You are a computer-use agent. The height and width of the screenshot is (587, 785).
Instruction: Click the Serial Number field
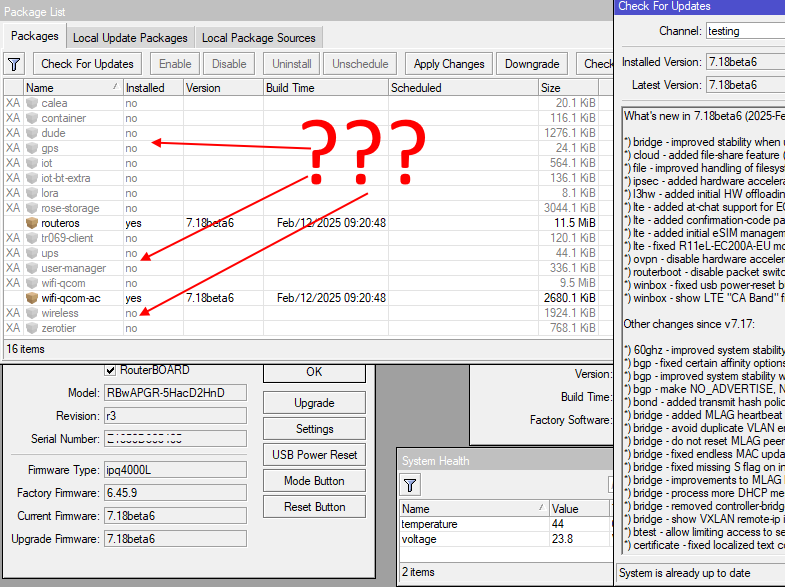tap(175, 439)
